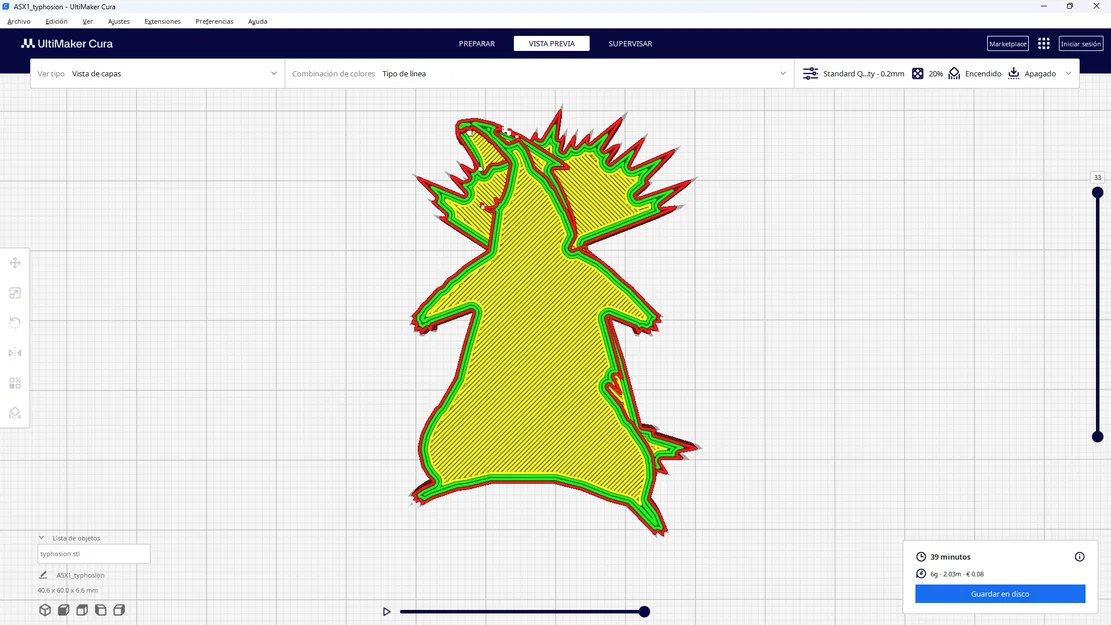Open the UltiMaker Cura home logo

[66, 43]
